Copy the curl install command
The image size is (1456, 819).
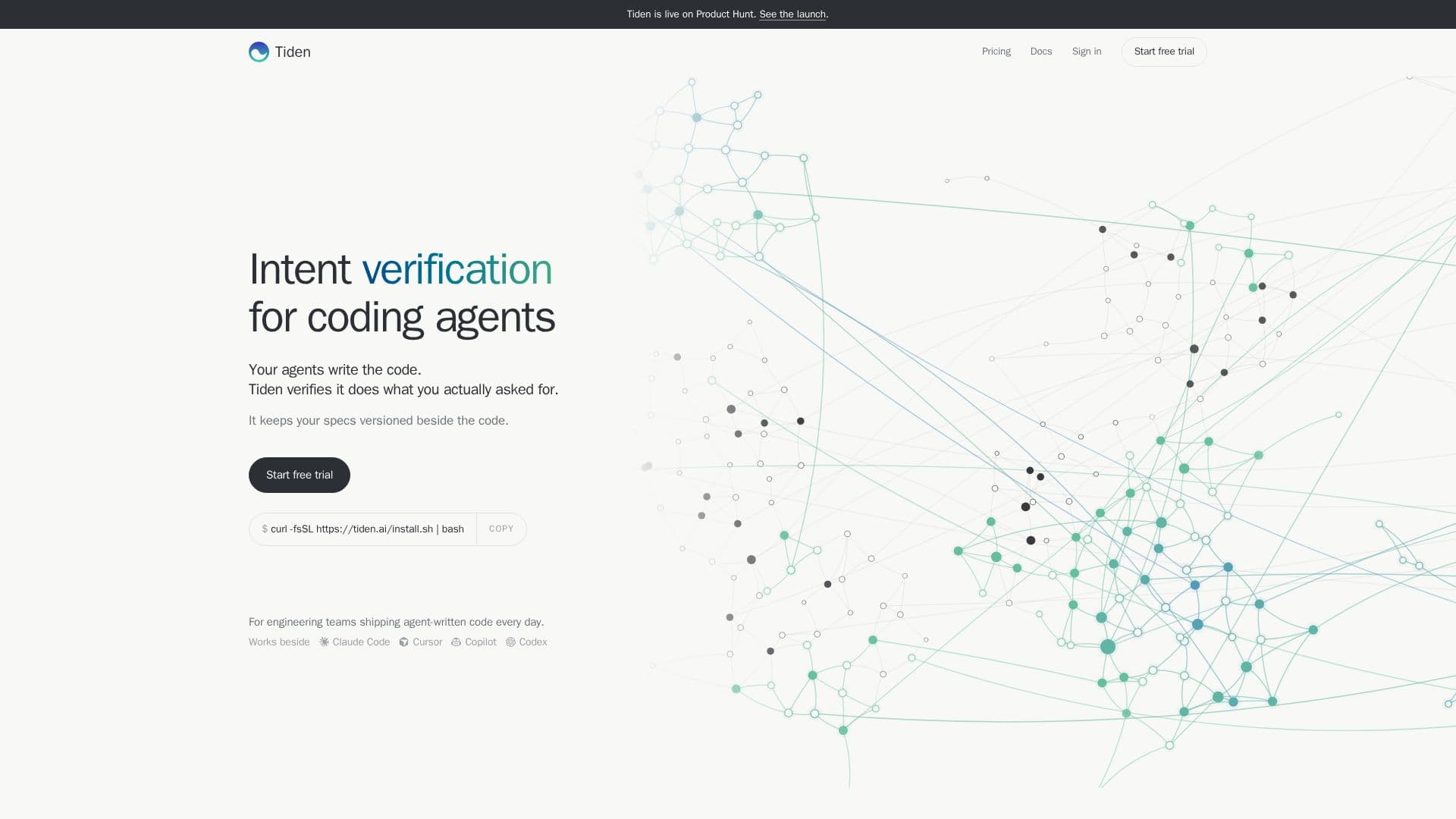pos(501,529)
